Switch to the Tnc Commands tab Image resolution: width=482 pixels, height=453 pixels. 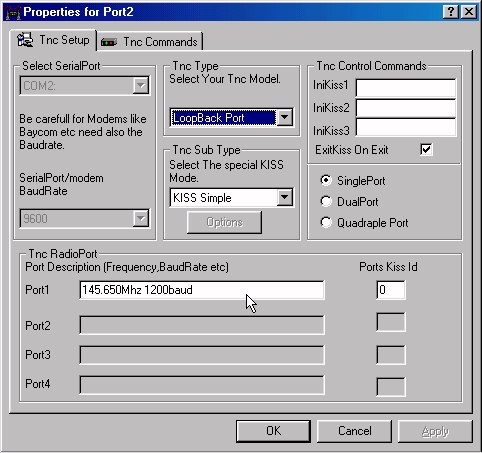(150, 42)
